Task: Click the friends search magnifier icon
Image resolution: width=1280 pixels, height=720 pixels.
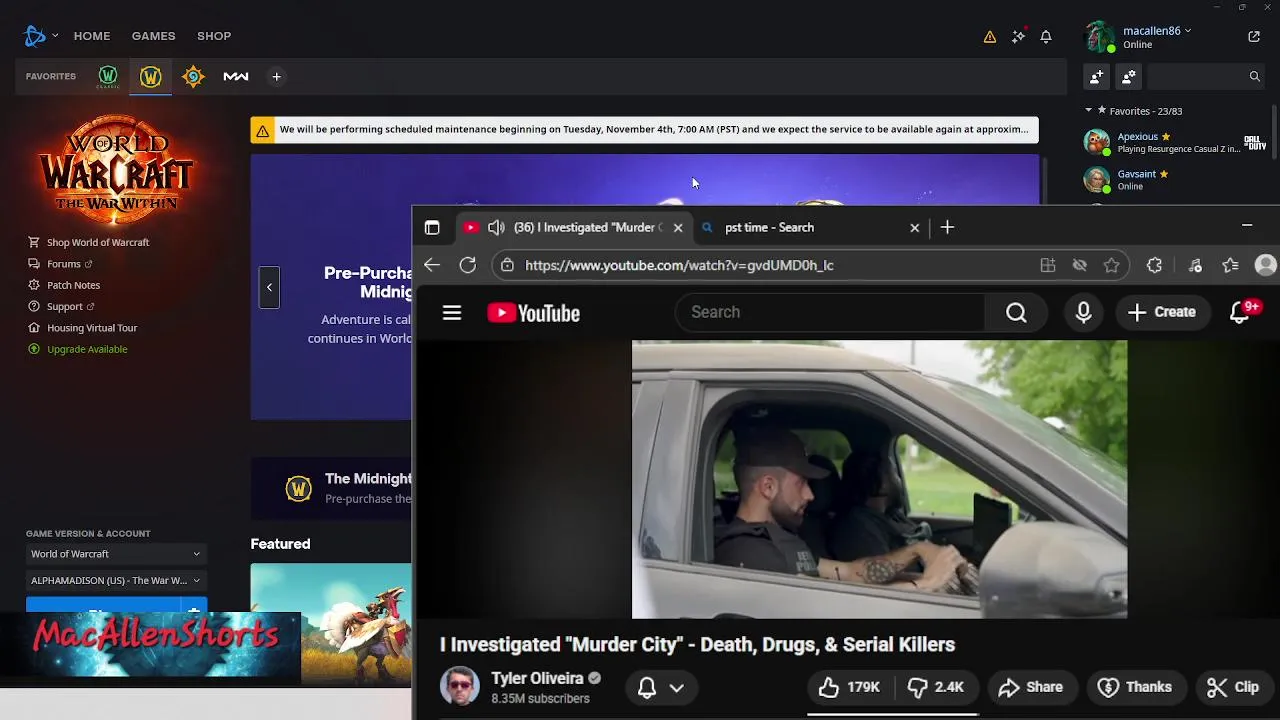Action: pyautogui.click(x=1254, y=76)
